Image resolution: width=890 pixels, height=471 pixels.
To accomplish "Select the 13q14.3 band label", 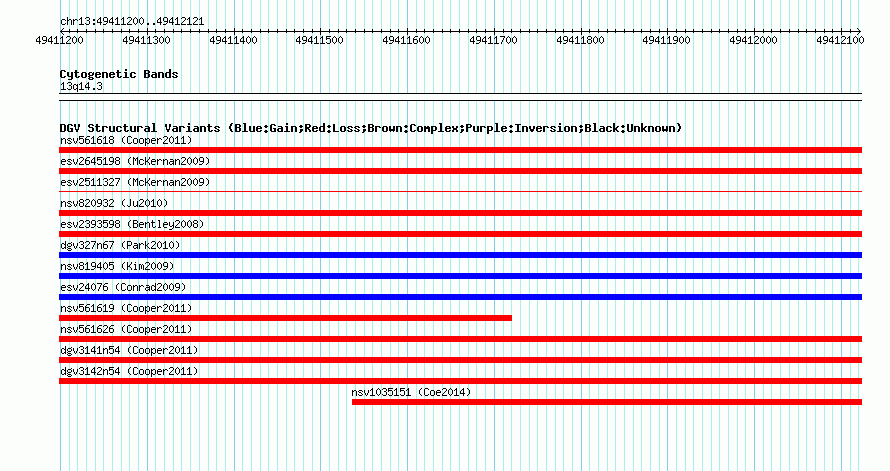I will [x=81, y=86].
